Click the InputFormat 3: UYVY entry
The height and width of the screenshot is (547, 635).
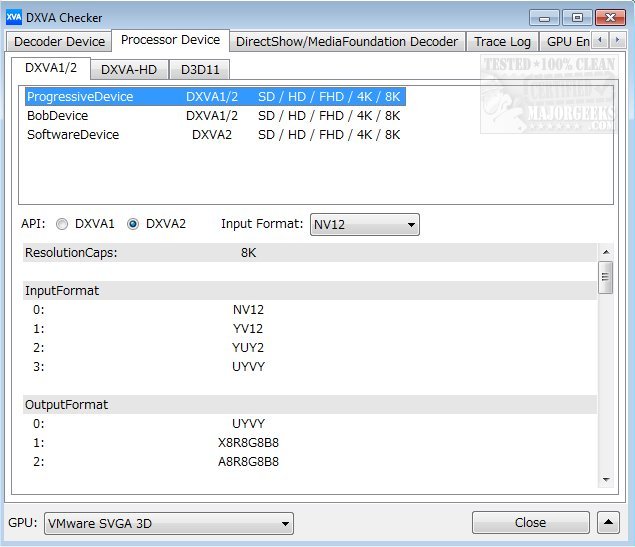(x=310, y=366)
